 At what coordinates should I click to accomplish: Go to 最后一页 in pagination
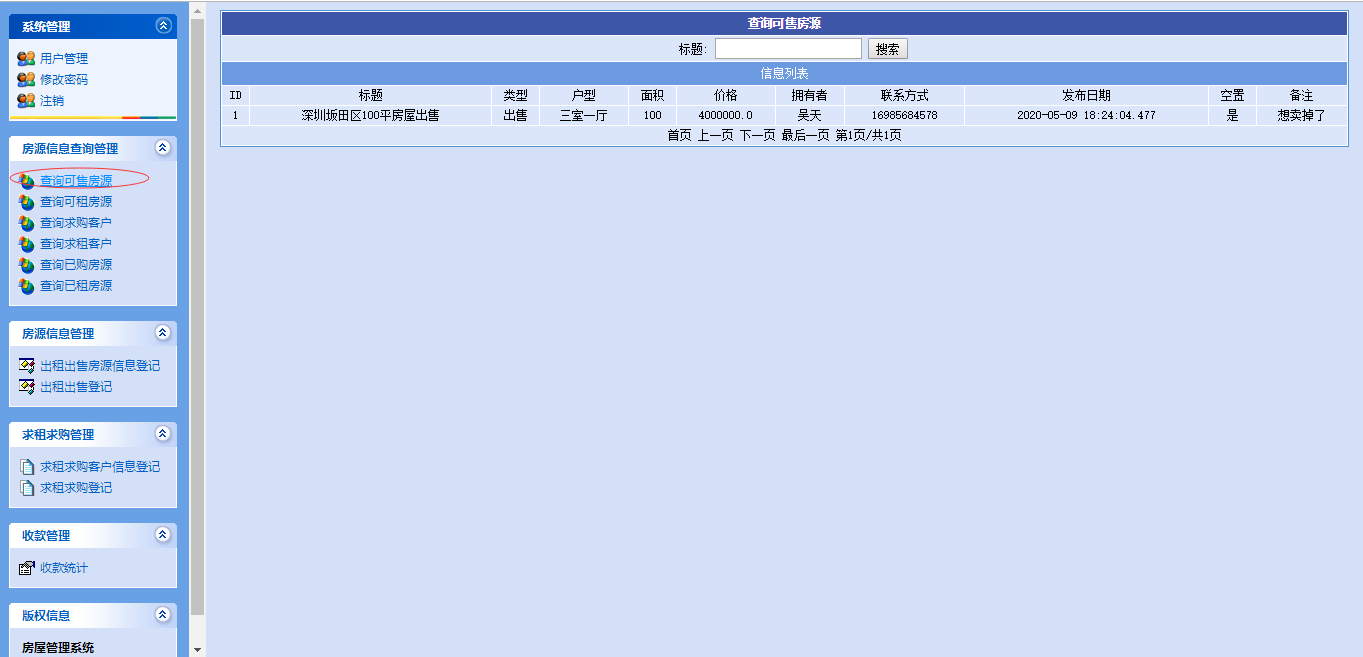805,135
